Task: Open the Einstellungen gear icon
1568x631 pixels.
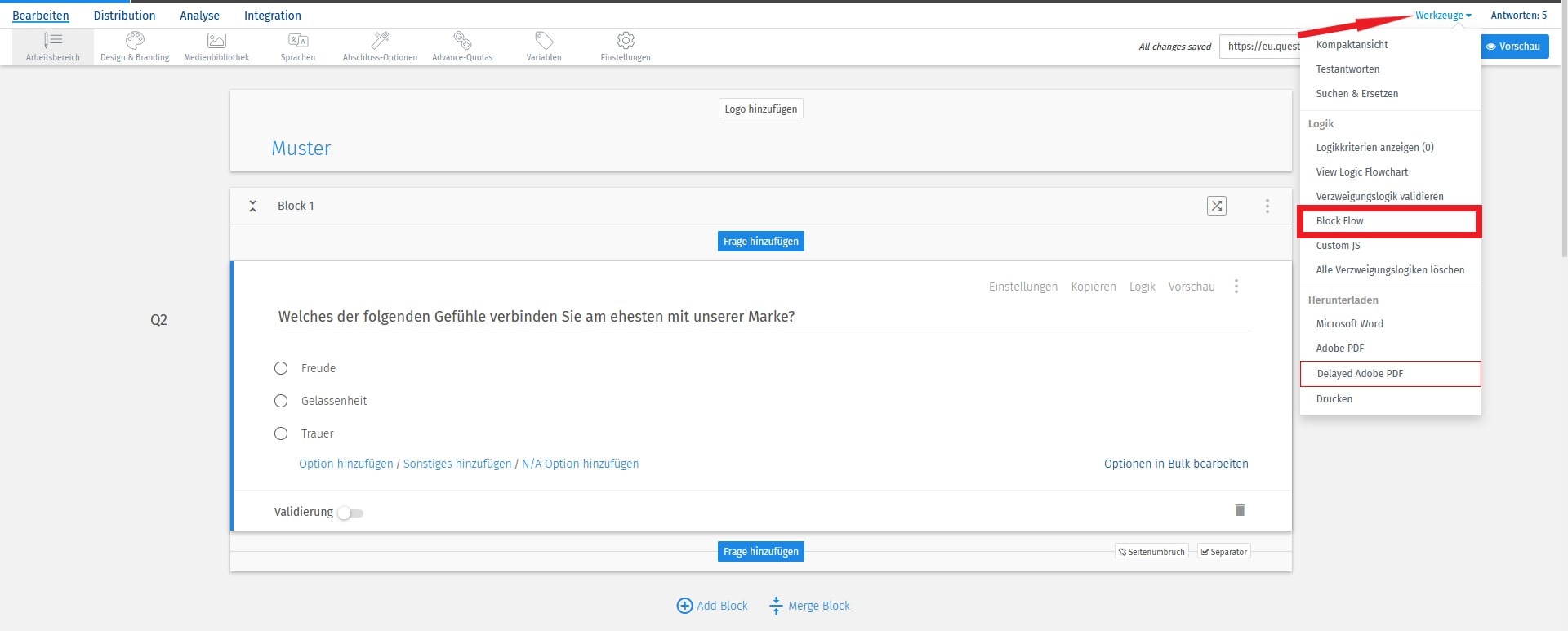Action: click(x=626, y=40)
